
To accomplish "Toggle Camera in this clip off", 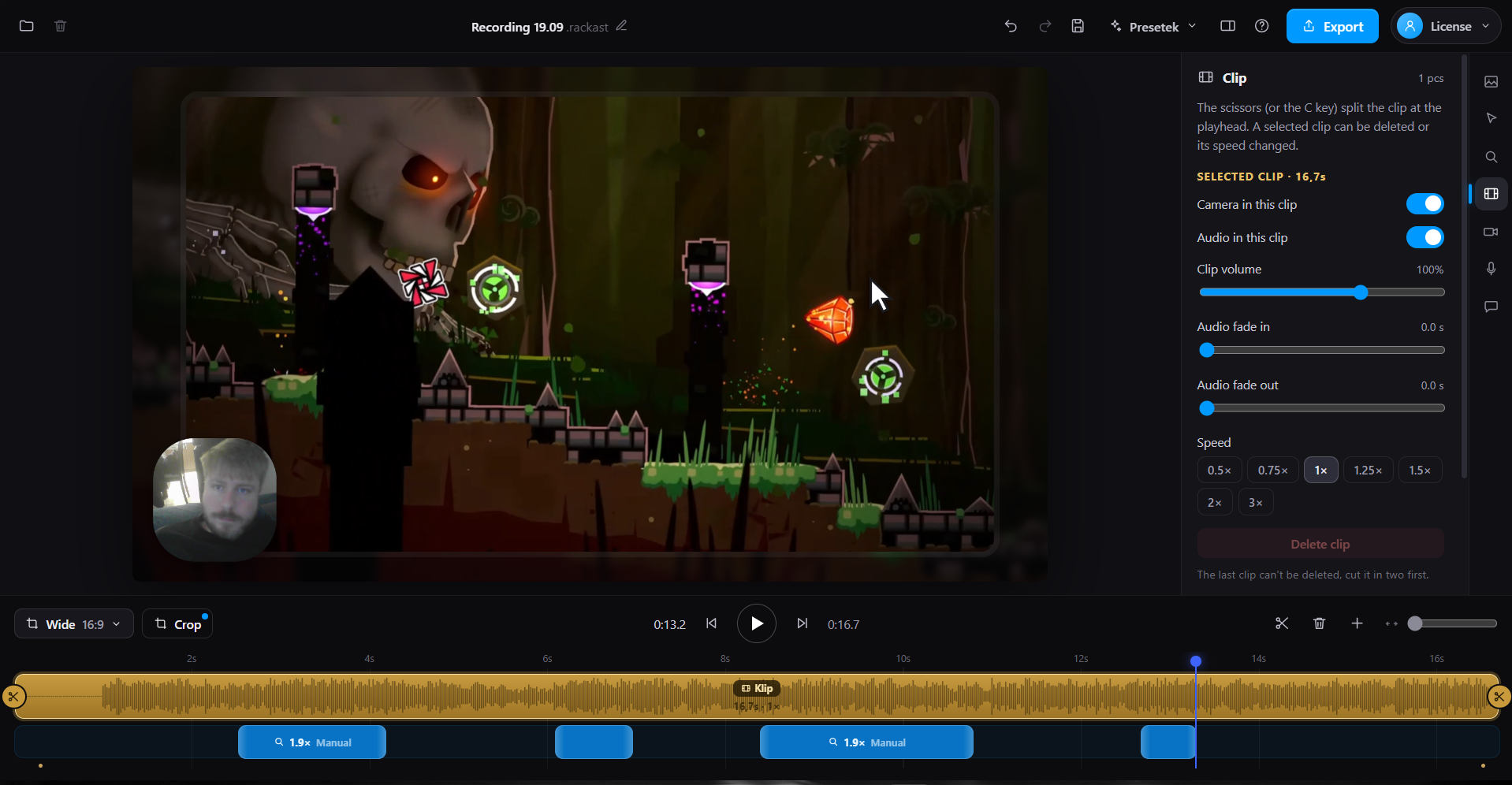I will pyautogui.click(x=1424, y=204).
